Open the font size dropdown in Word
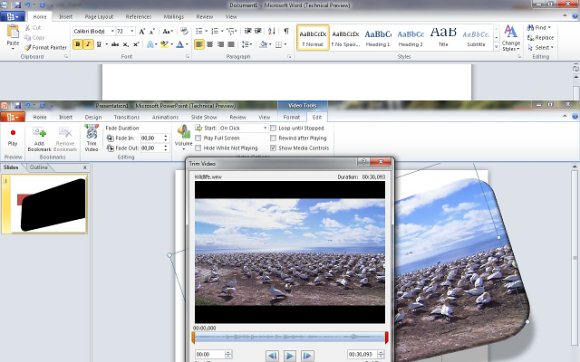Screen dimensions: 580x362 coord(132,31)
